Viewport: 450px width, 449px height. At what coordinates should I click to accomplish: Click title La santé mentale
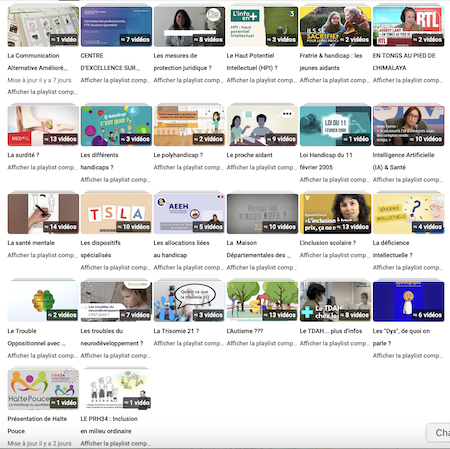point(31,243)
